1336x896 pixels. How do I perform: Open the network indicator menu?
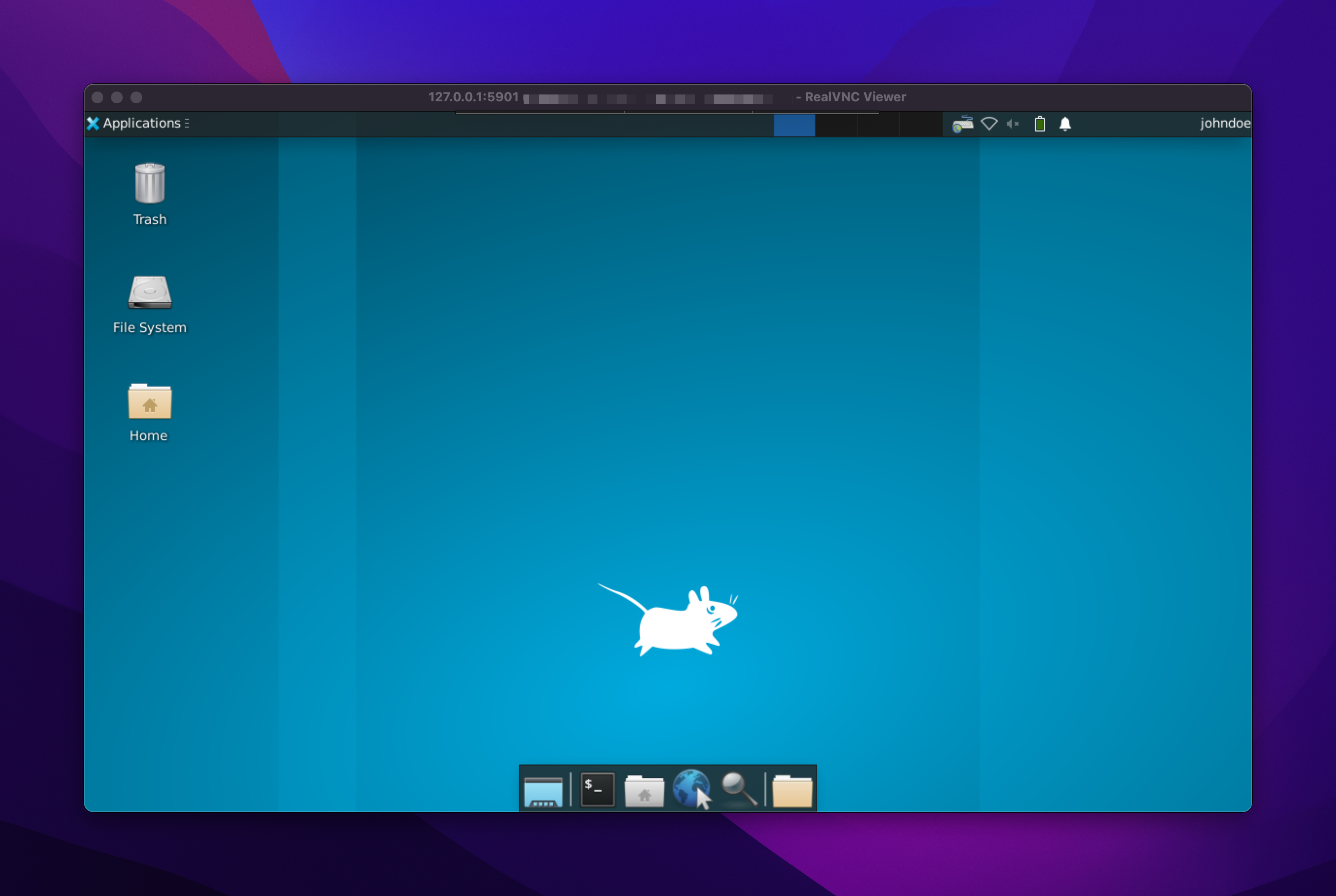coord(989,124)
